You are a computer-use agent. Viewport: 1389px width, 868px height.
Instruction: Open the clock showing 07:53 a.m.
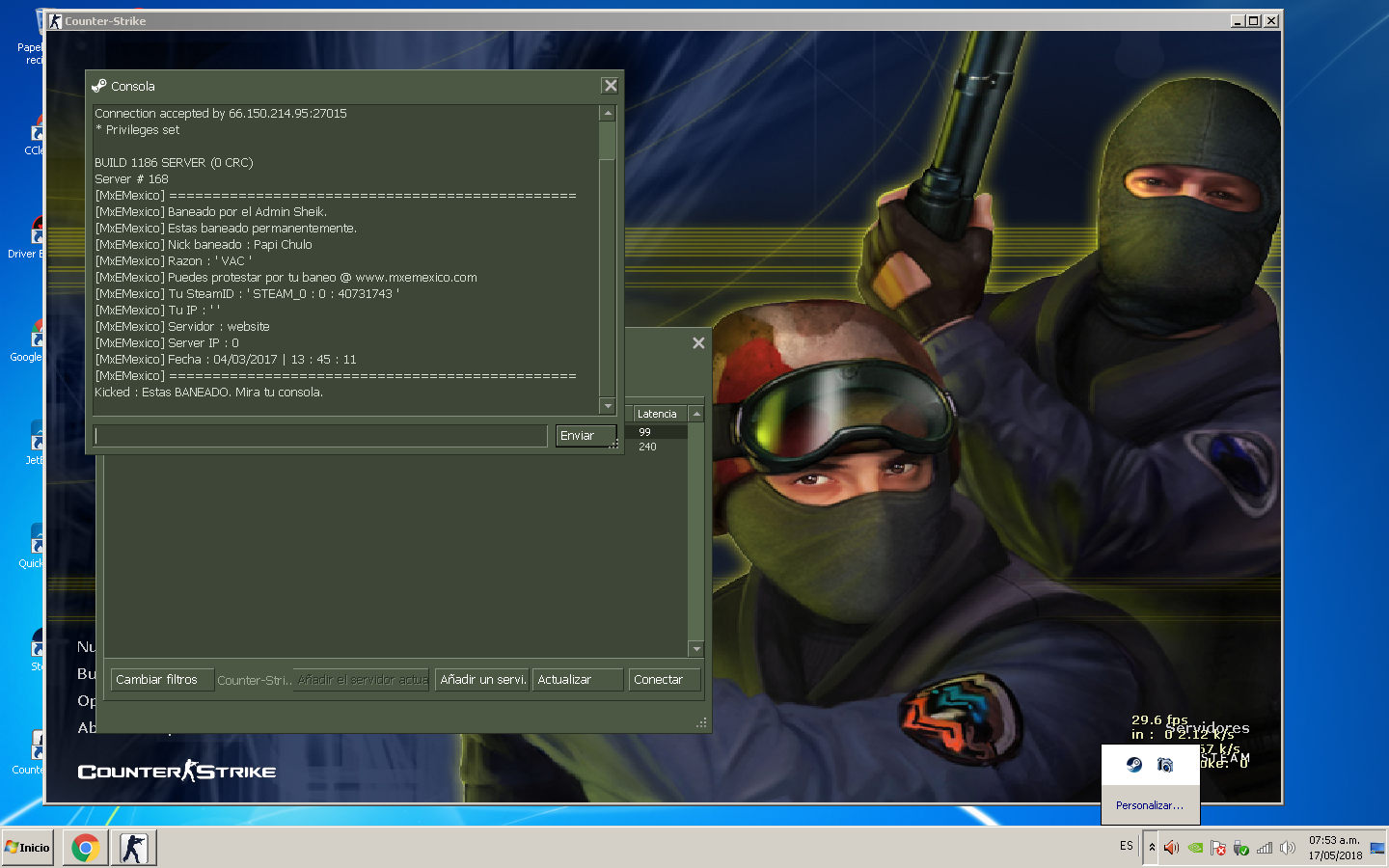point(1335,848)
